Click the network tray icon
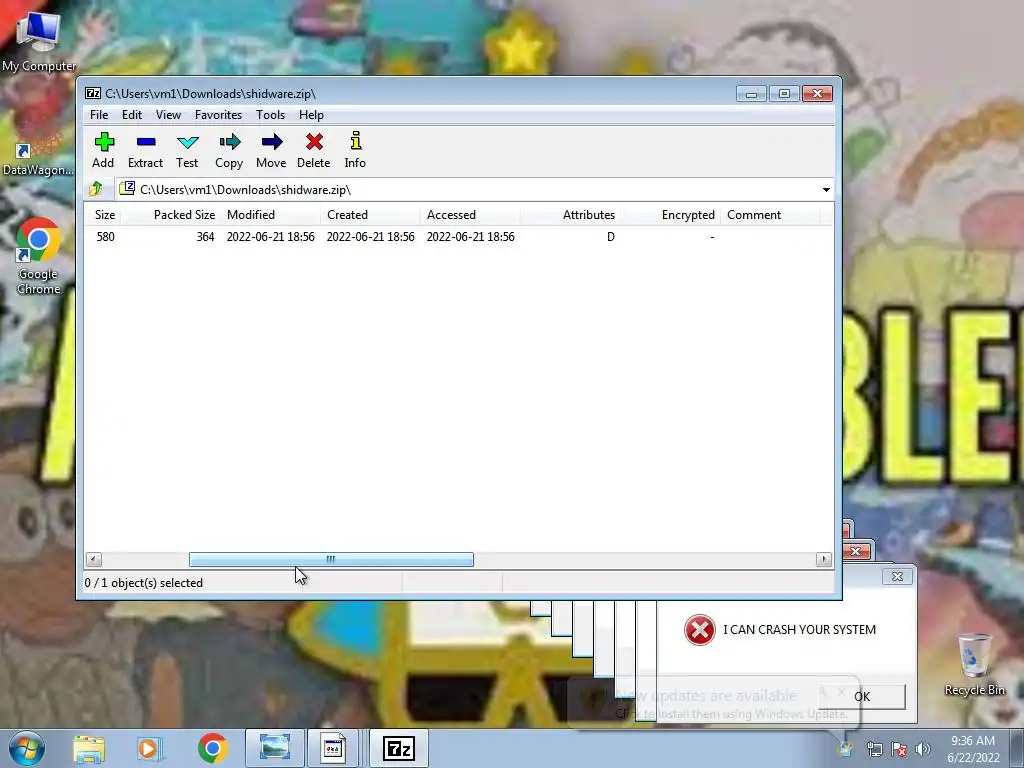The image size is (1024, 768). click(874, 750)
